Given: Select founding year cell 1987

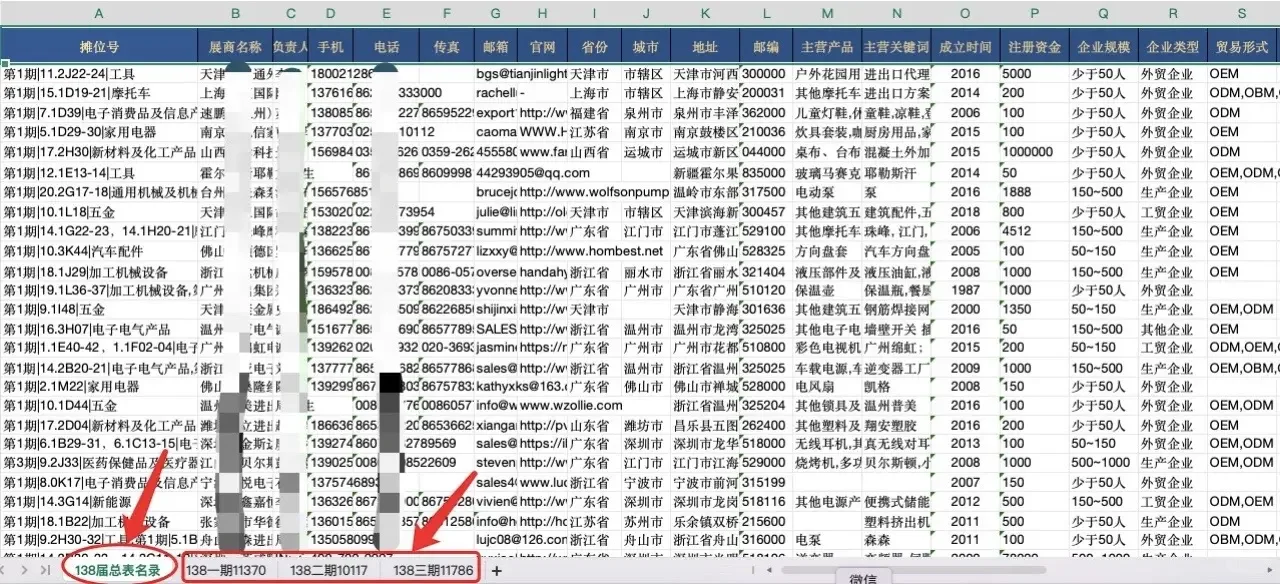Looking at the screenshot, I should tap(965, 290).
